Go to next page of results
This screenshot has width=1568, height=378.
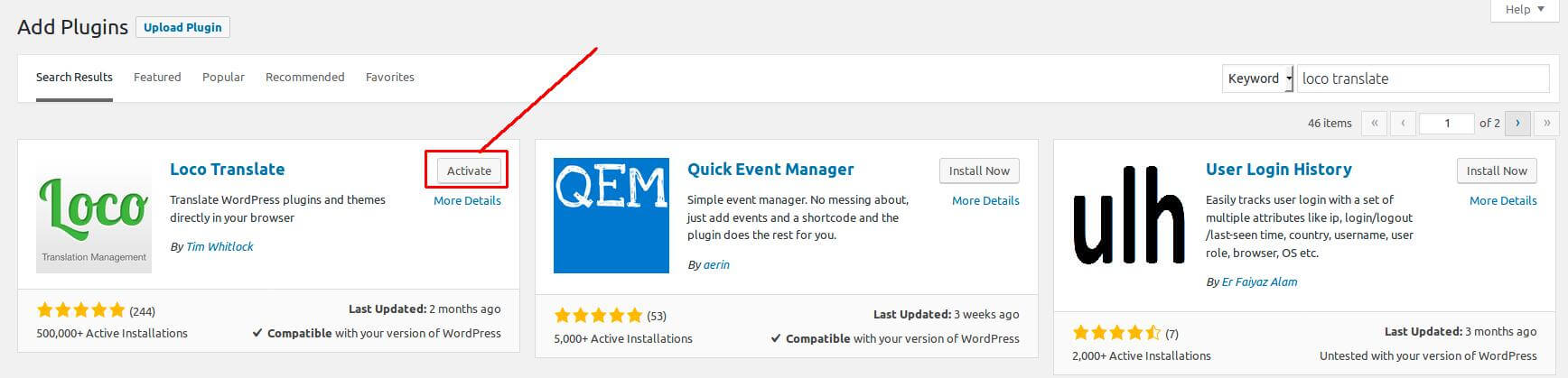click(1517, 124)
